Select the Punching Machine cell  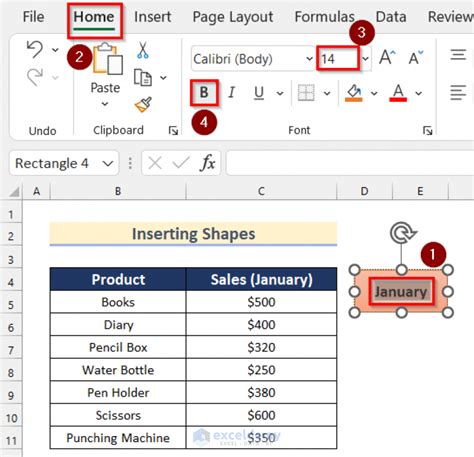coord(118,438)
